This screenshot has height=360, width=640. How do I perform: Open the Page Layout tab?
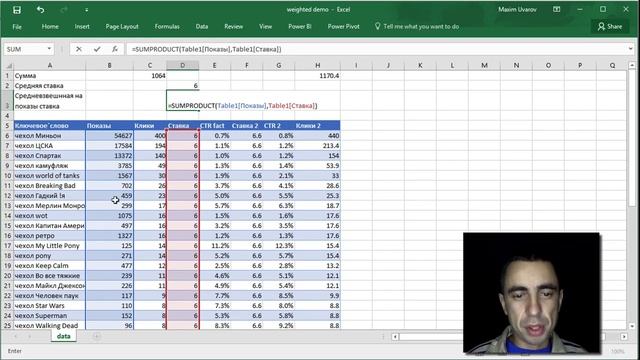tap(122, 27)
